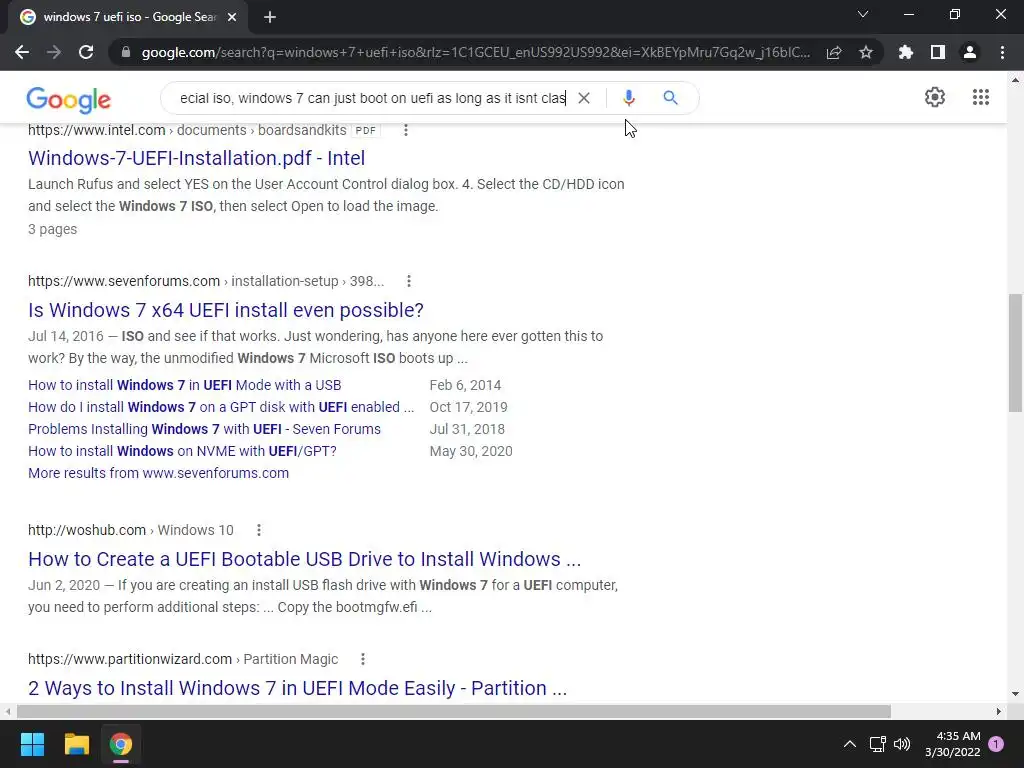The width and height of the screenshot is (1024, 768).
Task: Open Chrome three-dot menu
Action: [1002, 52]
